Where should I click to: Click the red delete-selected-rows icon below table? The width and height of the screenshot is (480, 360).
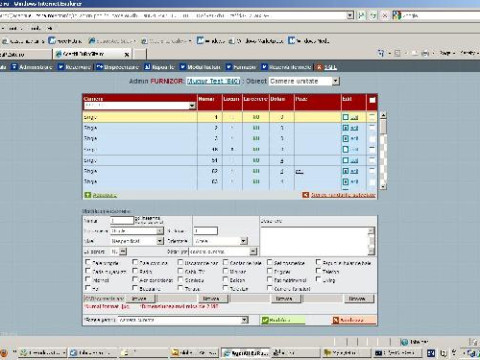coord(305,195)
